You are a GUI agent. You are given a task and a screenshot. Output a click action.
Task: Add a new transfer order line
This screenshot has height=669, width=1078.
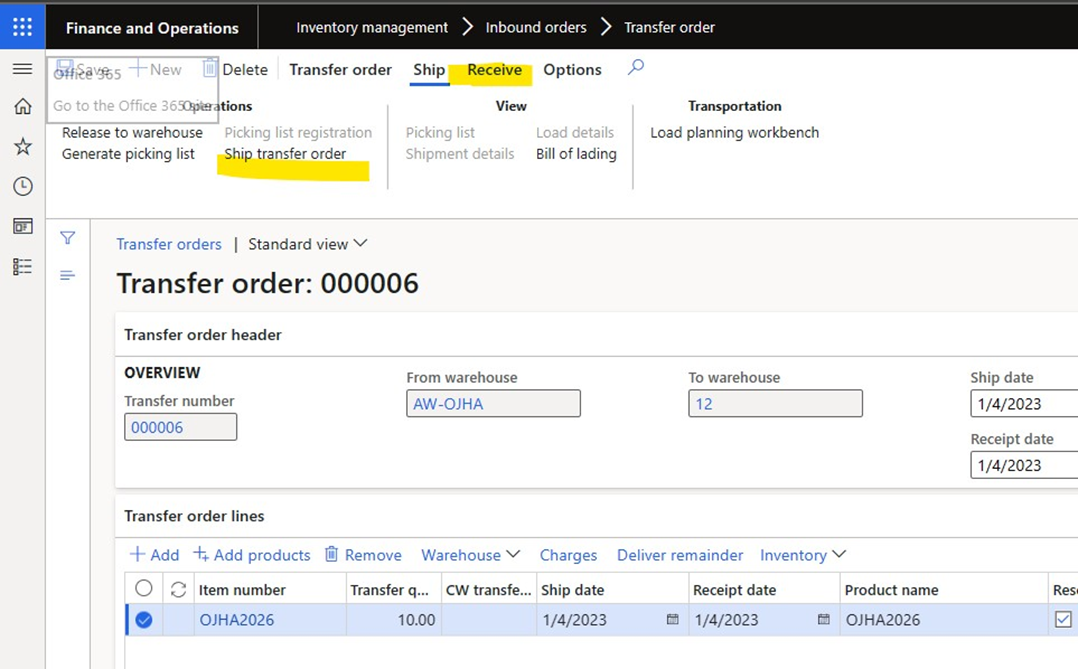click(x=155, y=555)
